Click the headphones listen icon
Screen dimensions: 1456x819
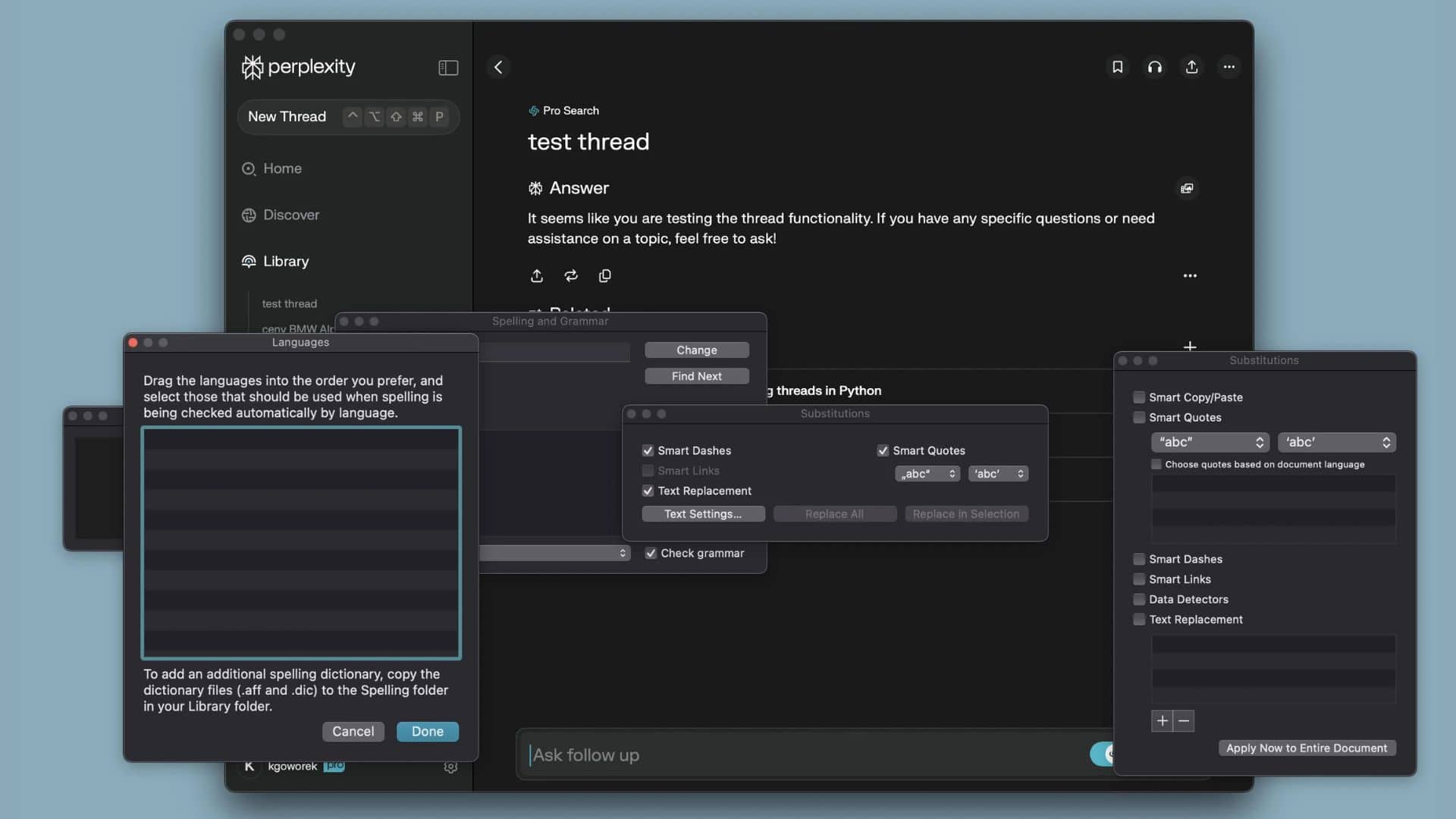[x=1154, y=67]
